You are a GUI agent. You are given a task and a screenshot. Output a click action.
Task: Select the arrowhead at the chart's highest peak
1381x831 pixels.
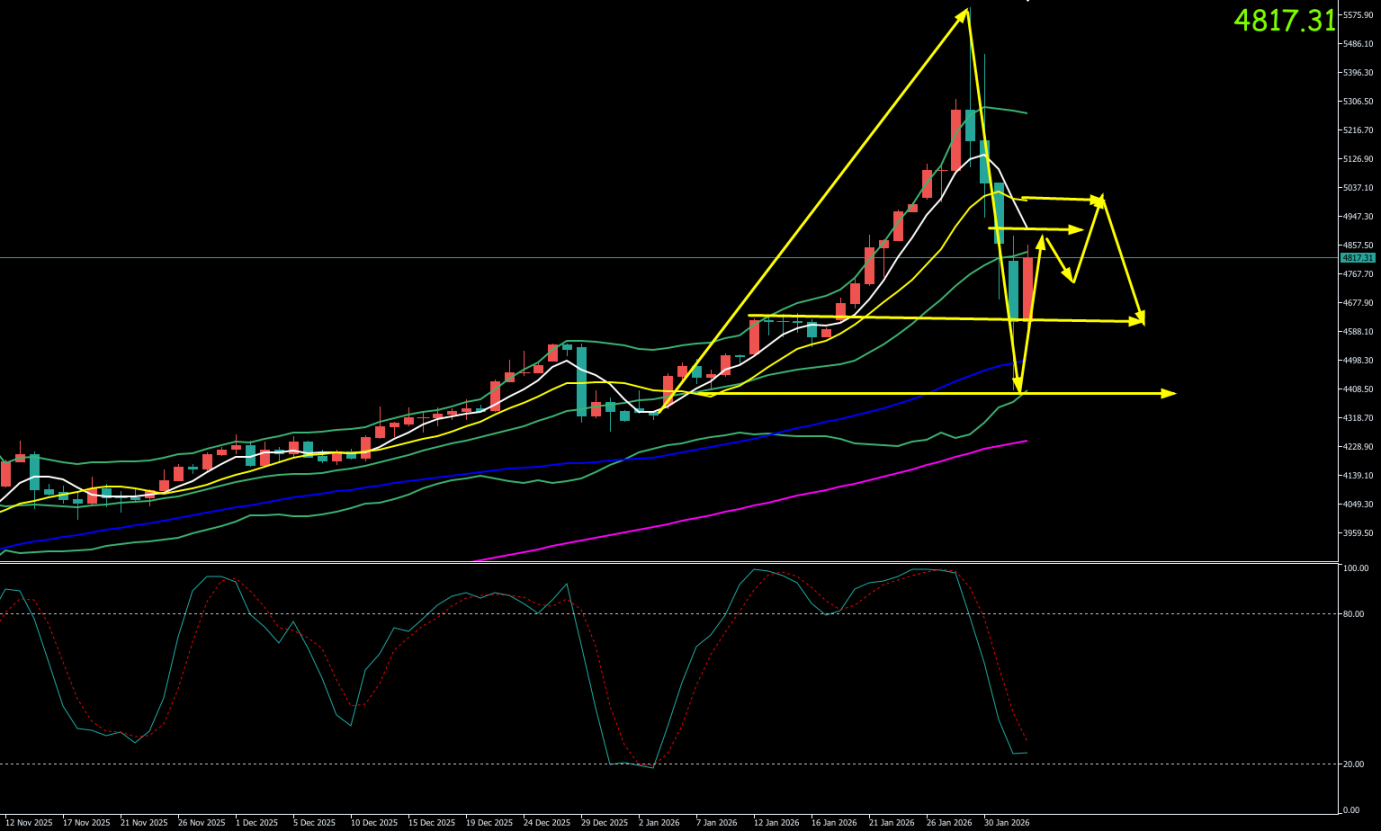[x=964, y=14]
